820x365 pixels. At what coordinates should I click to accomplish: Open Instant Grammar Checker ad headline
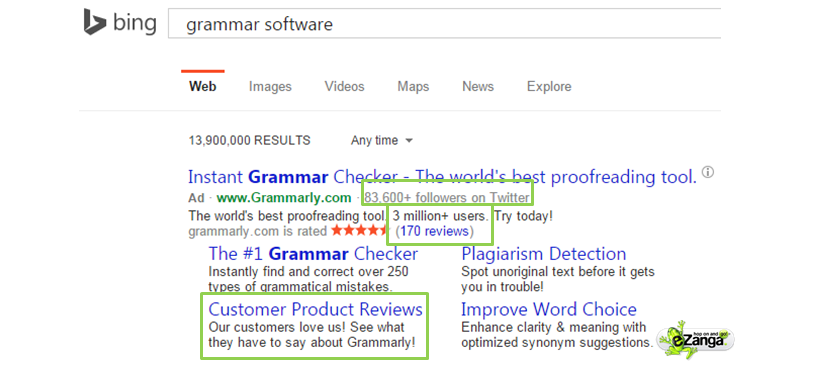[442, 177]
